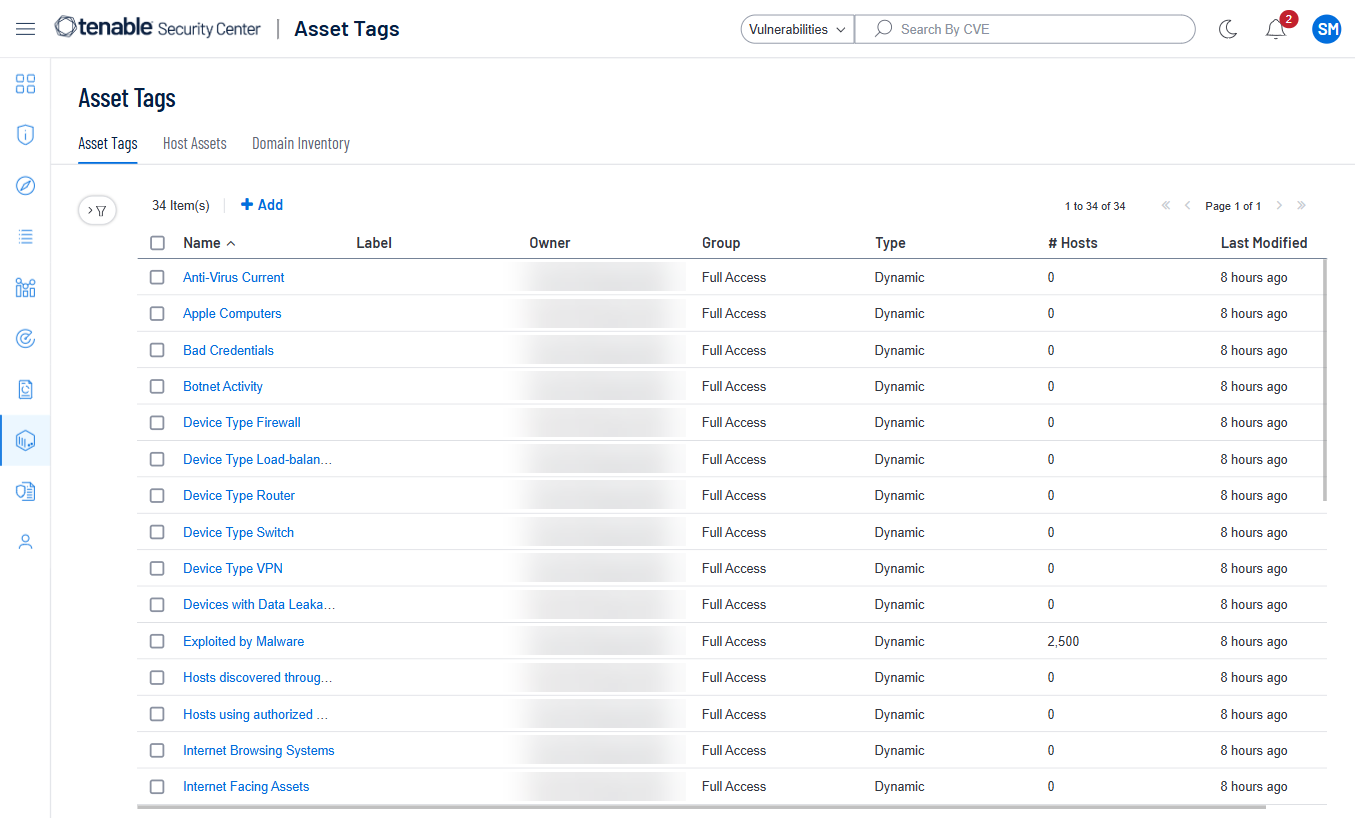Check the Botnet Activity row checkbox
Screen dimensions: 1355x818
(157, 386)
